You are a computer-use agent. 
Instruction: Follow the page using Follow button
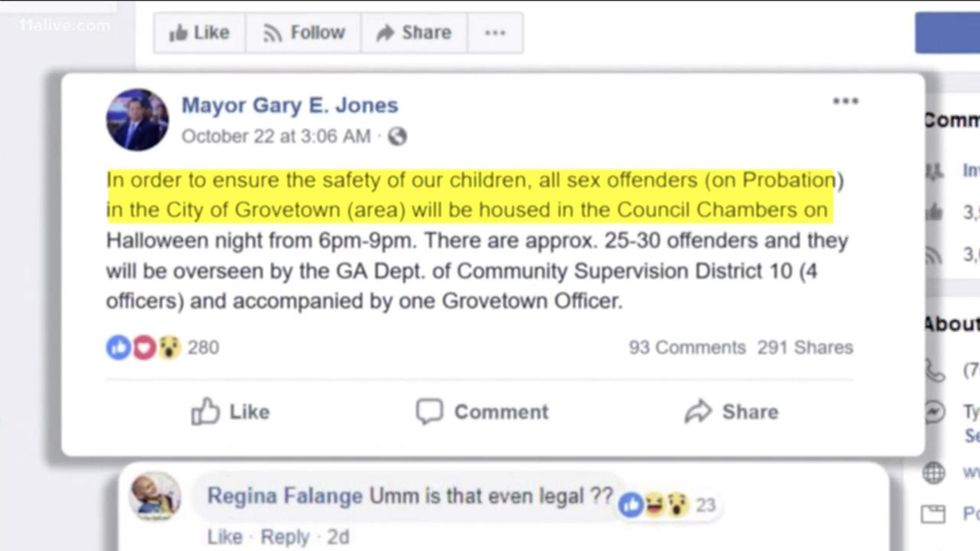click(303, 33)
